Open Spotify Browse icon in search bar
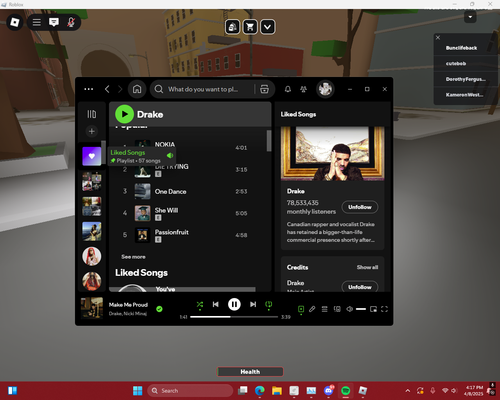This screenshot has width=500, height=400. tap(264, 89)
